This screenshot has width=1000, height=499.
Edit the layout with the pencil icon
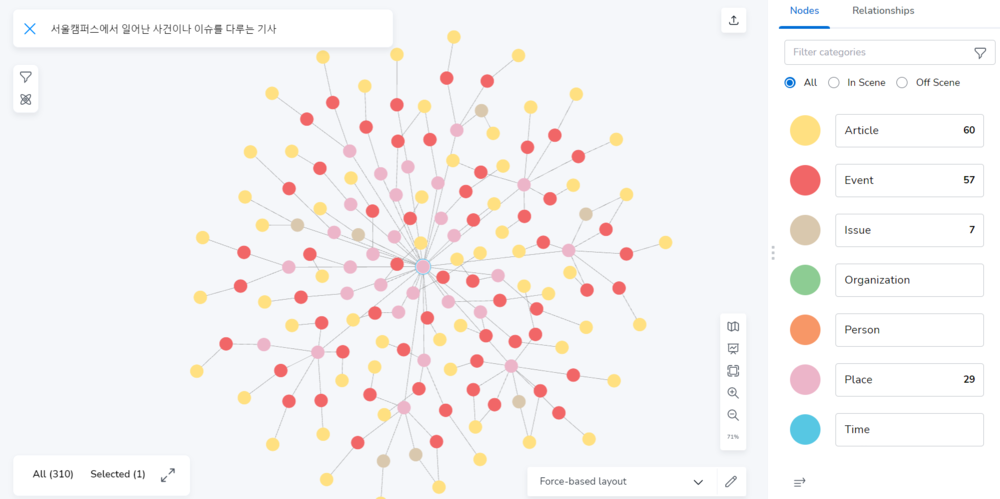pos(731,481)
